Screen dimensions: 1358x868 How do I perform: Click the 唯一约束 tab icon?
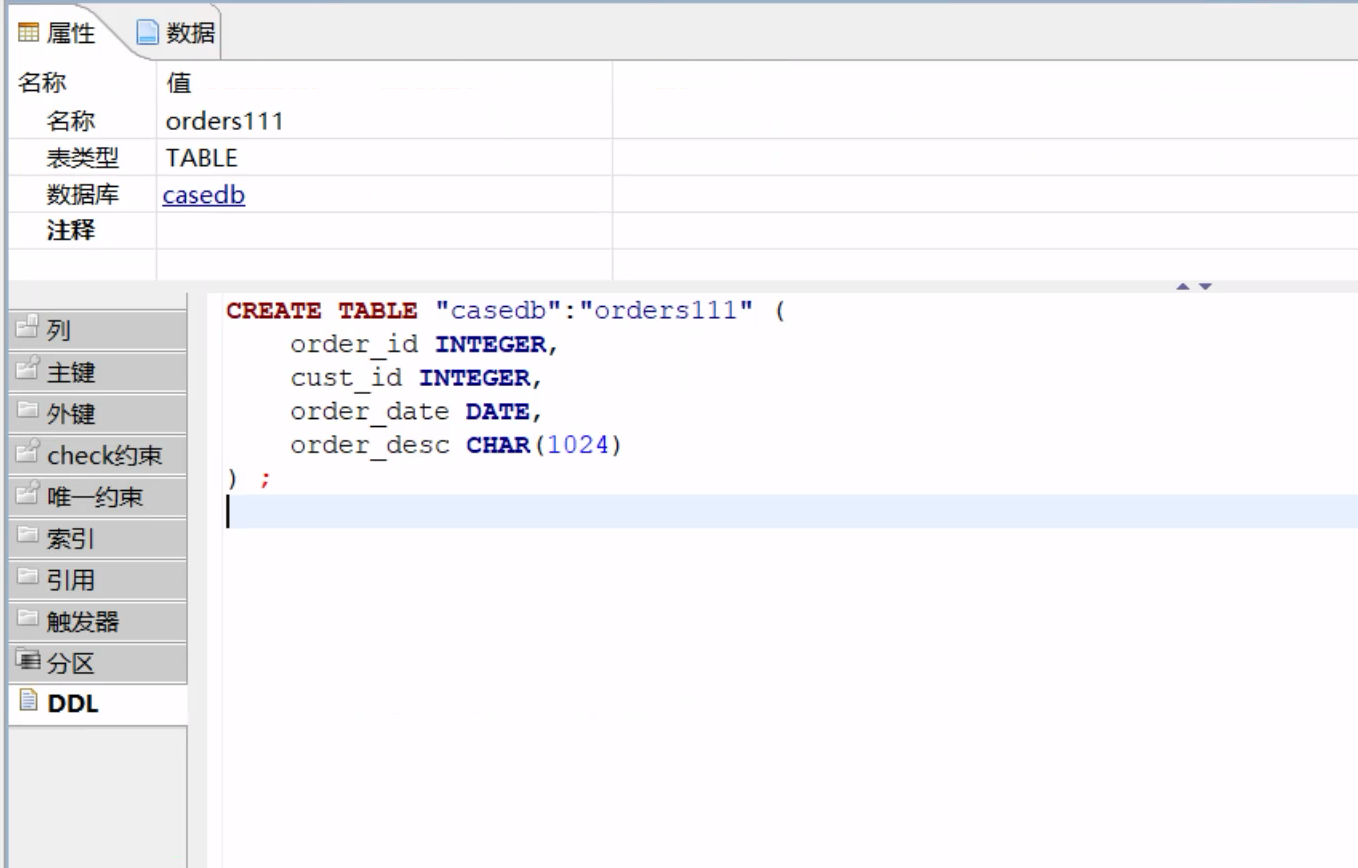(29, 496)
